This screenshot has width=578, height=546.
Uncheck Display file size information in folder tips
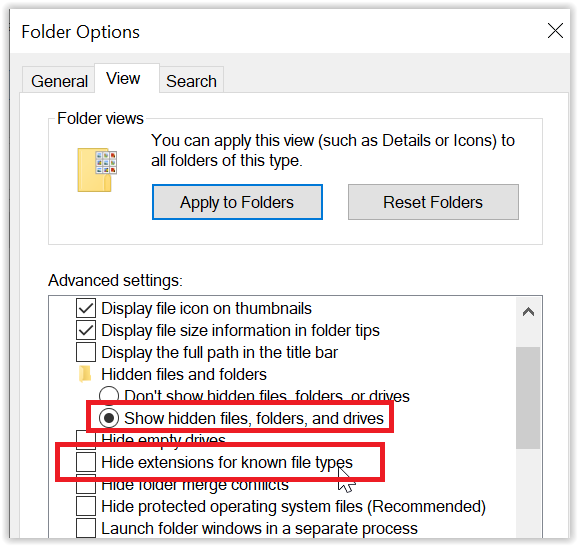[x=86, y=330]
